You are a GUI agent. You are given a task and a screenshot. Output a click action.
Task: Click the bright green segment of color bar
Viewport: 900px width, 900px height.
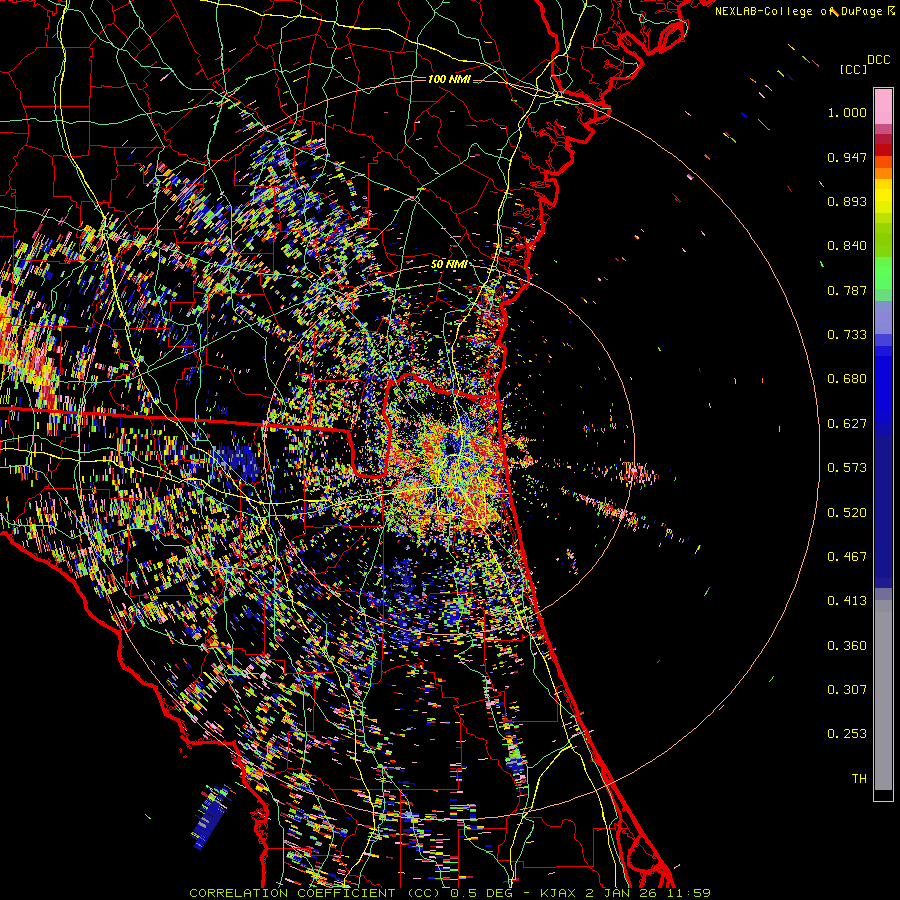click(x=883, y=273)
